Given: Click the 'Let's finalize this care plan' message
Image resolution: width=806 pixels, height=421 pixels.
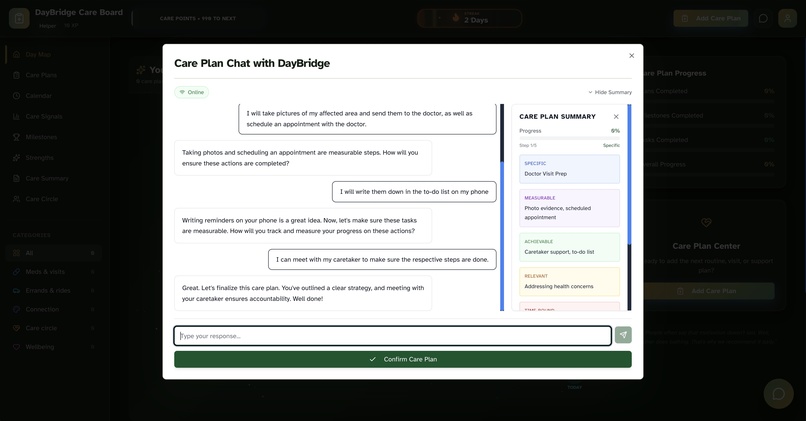Looking at the screenshot, I should (x=303, y=293).
